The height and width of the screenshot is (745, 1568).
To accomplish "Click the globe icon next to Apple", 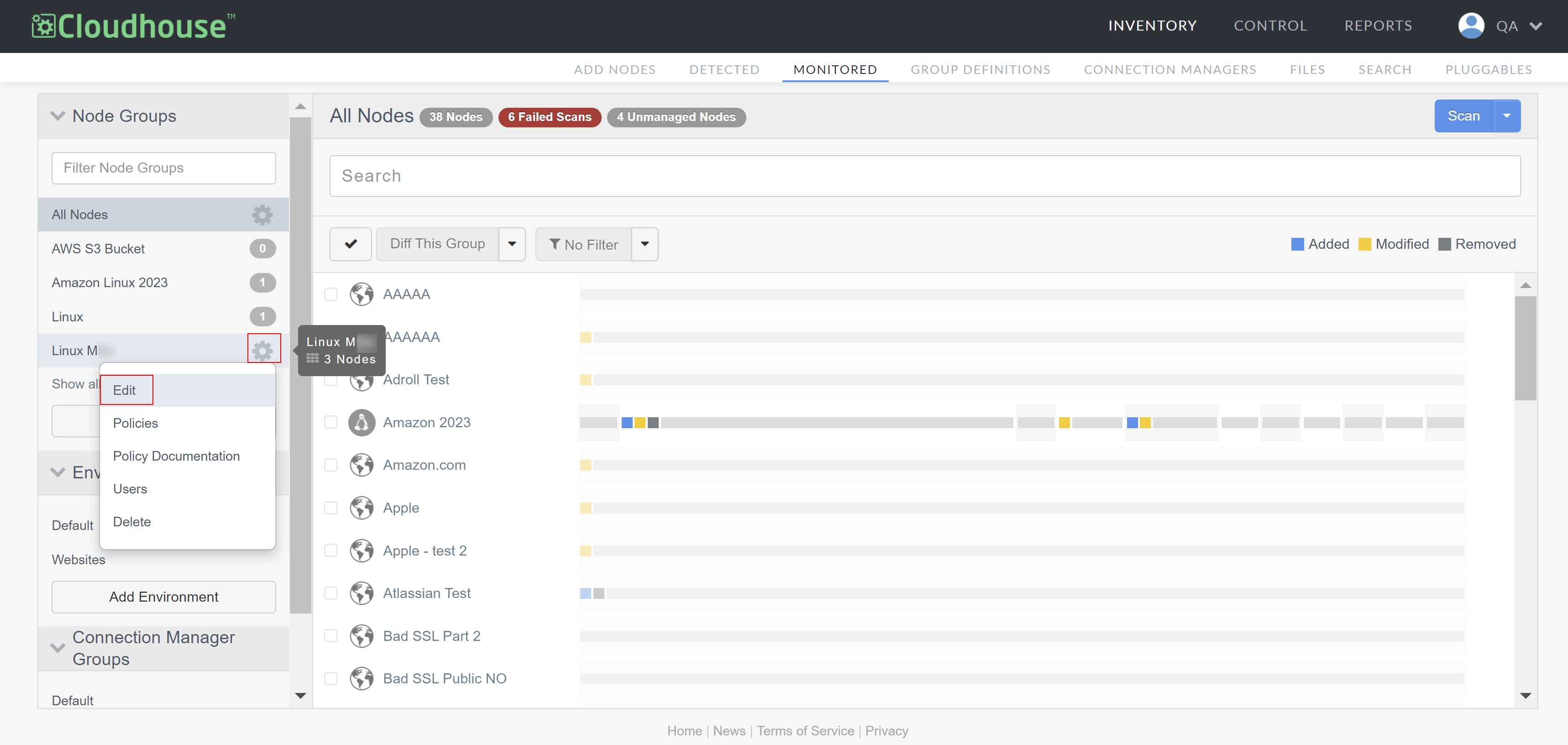I will coord(362,508).
